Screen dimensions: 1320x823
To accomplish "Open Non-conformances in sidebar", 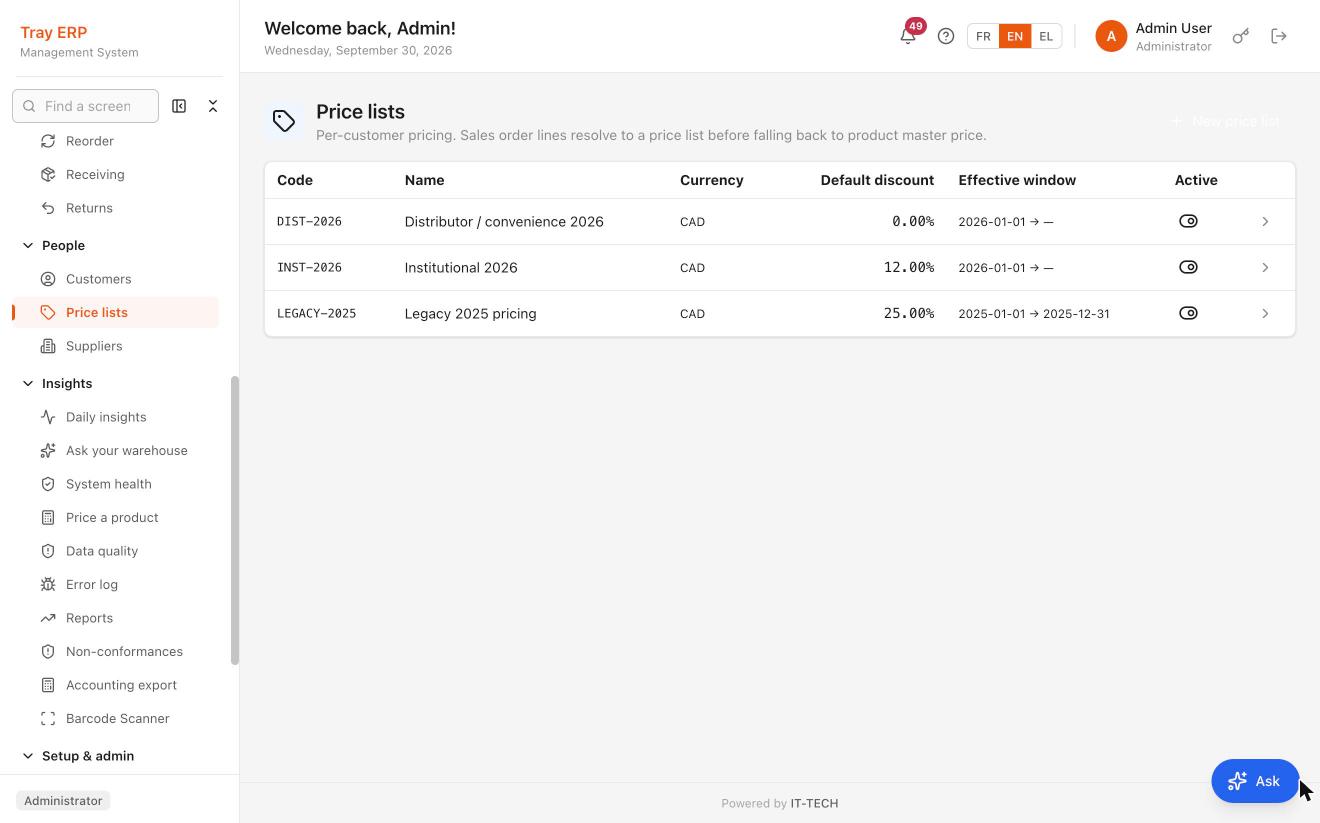I will tap(117, 652).
